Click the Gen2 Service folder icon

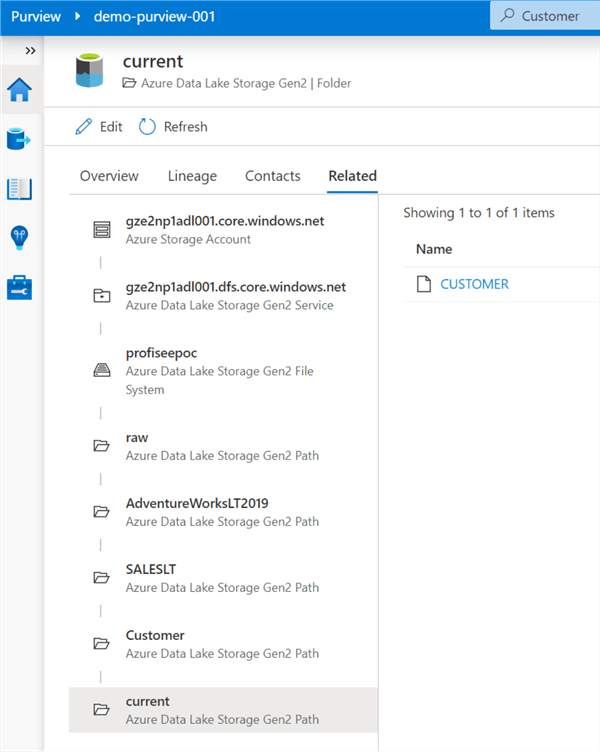[x=102, y=295]
